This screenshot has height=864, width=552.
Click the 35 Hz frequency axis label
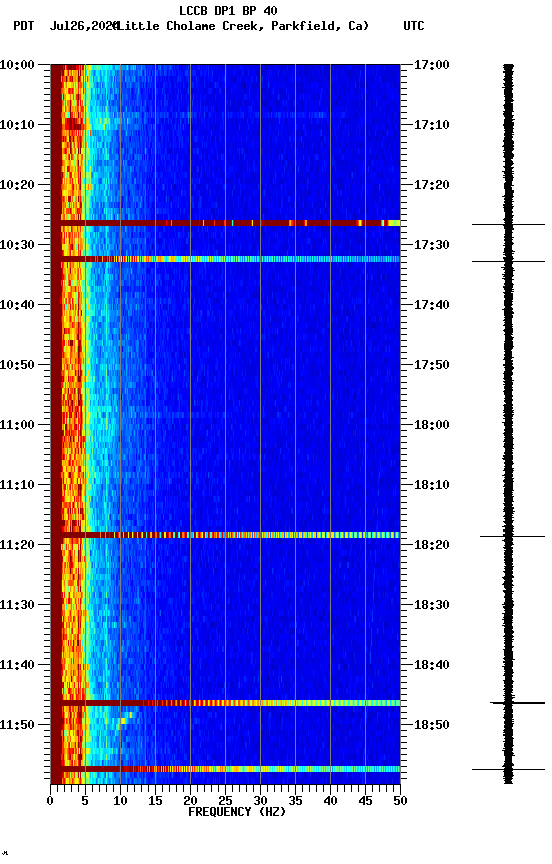point(295,801)
